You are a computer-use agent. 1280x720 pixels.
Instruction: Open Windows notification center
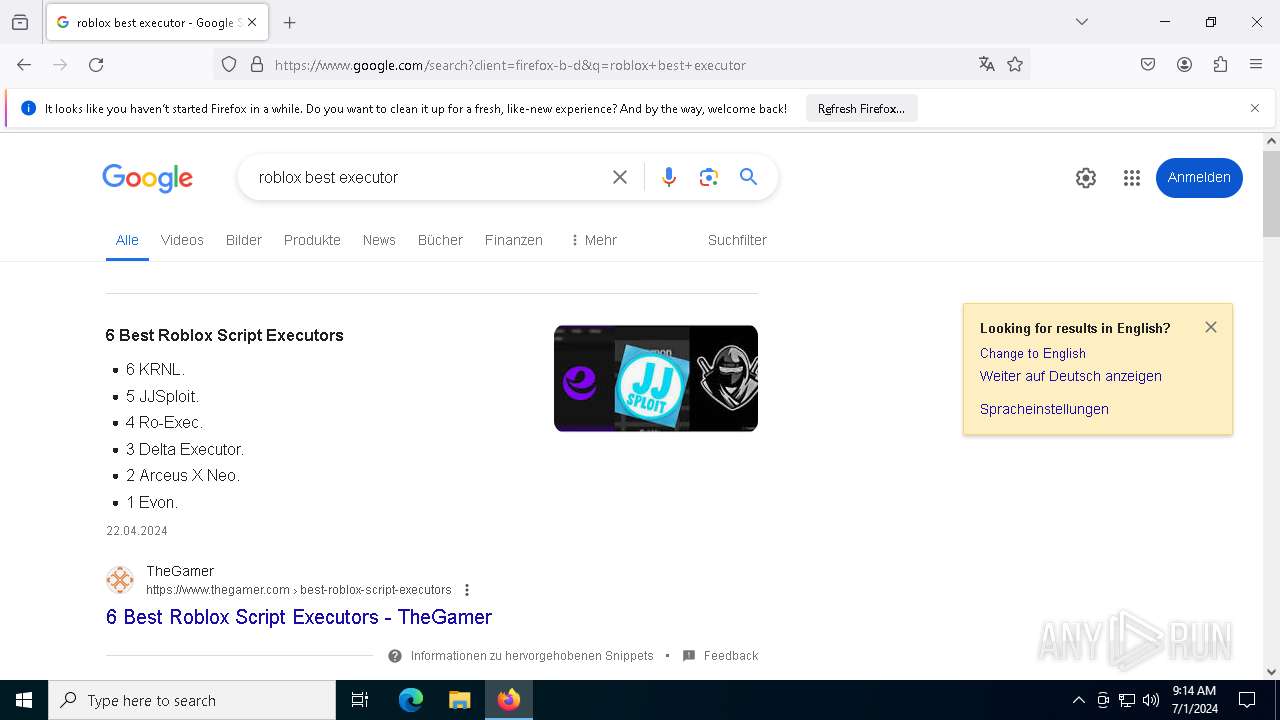pos(1247,700)
